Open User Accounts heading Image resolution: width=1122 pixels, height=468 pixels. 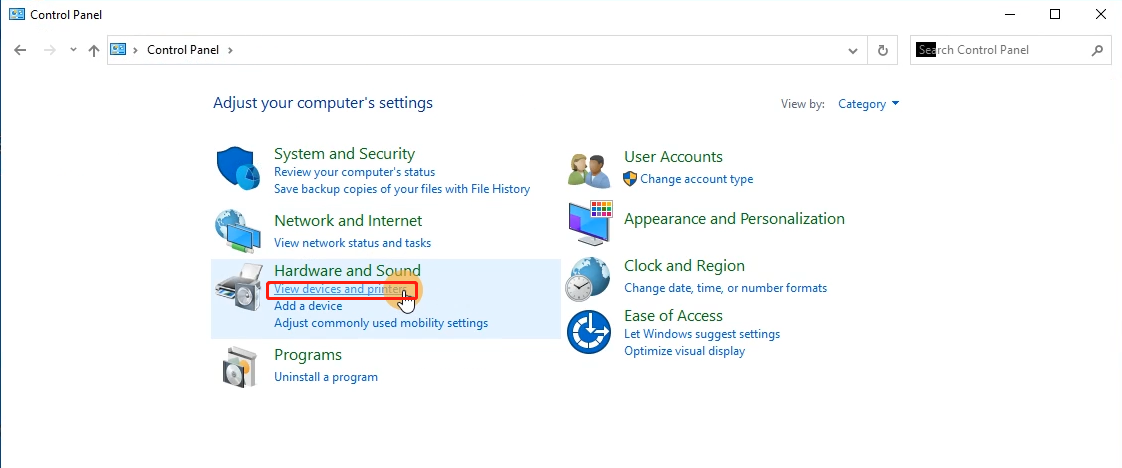pyautogui.click(x=673, y=157)
